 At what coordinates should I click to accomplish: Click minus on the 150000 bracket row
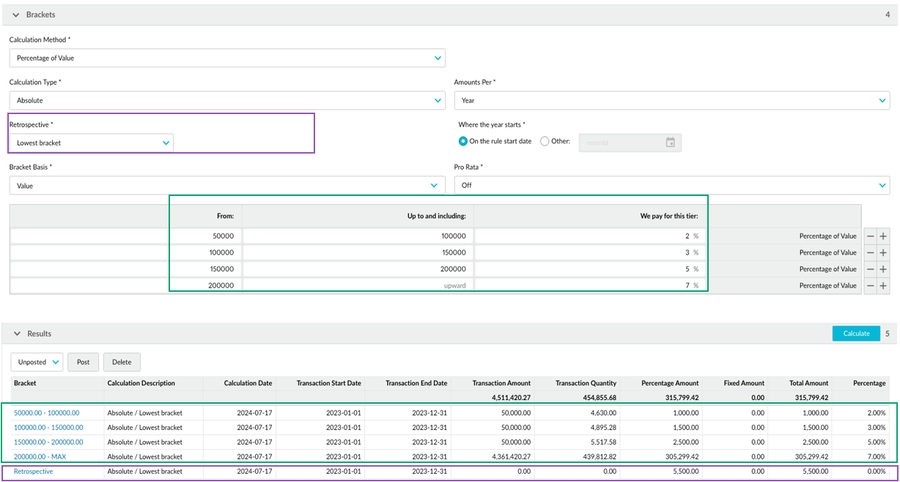coord(870,269)
